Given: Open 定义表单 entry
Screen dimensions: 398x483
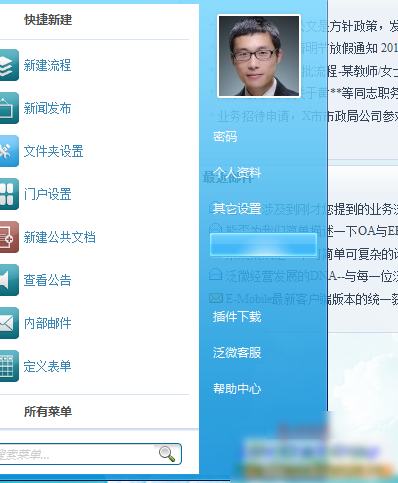Looking at the screenshot, I should (x=47, y=366).
